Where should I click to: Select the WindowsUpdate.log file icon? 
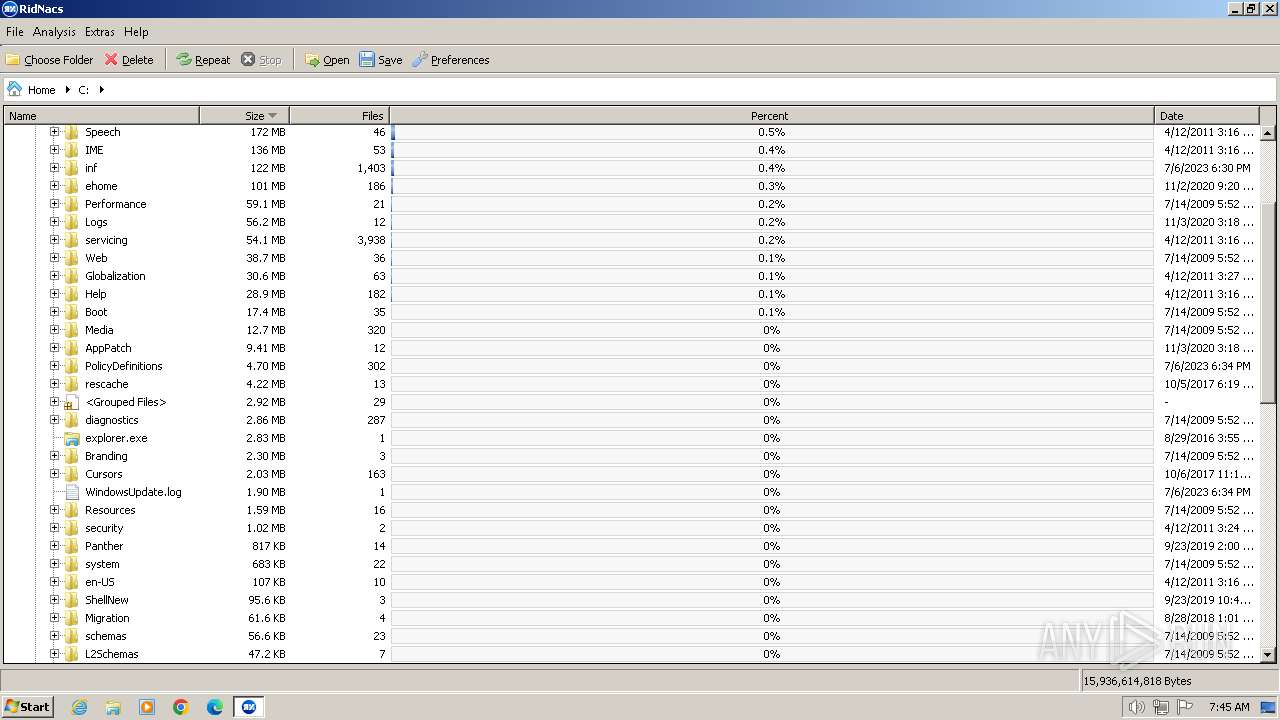point(71,492)
